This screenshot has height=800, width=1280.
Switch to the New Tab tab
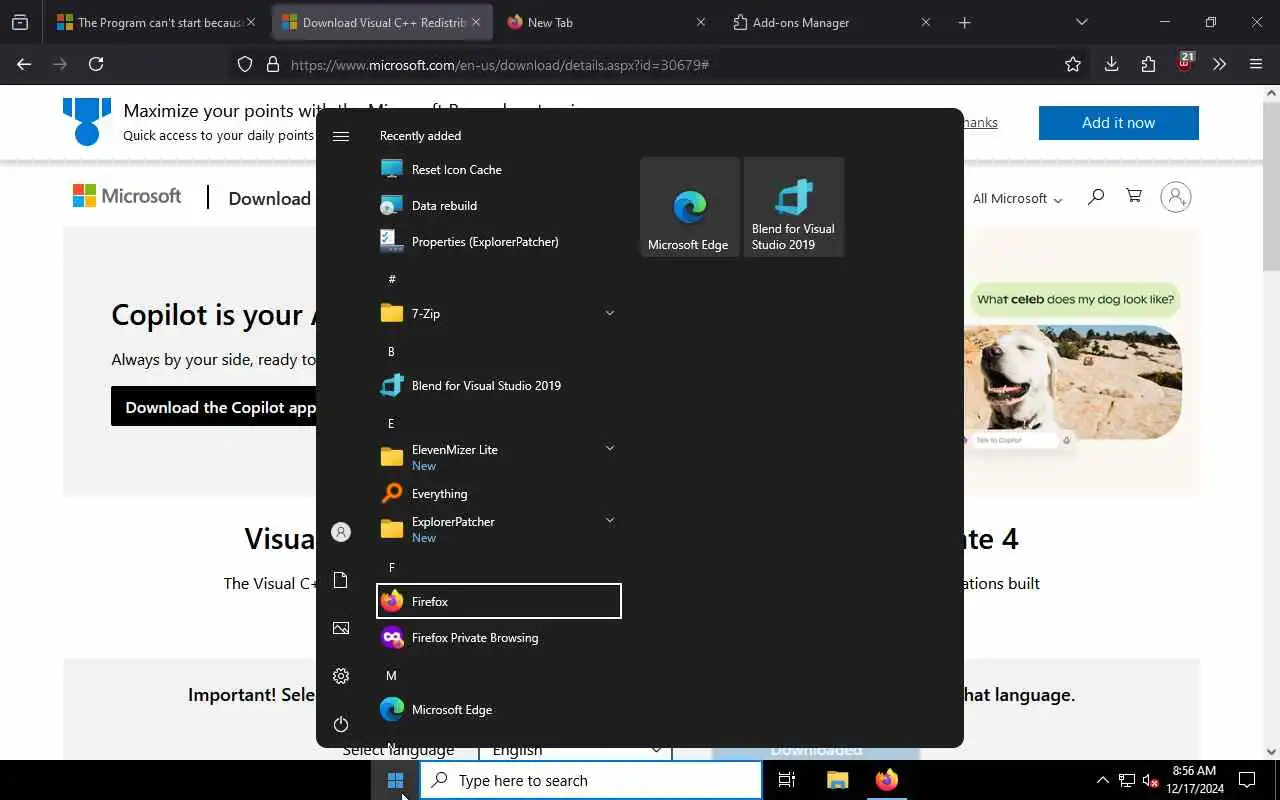point(606,22)
